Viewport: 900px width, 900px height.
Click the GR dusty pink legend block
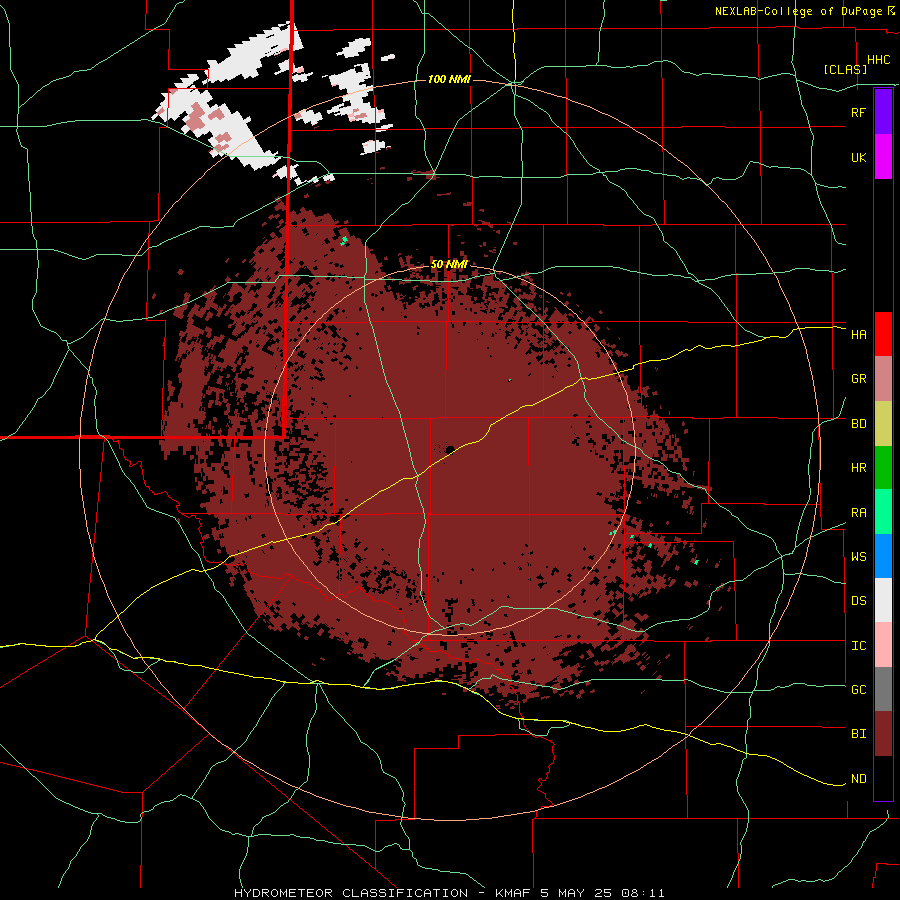pos(883,378)
